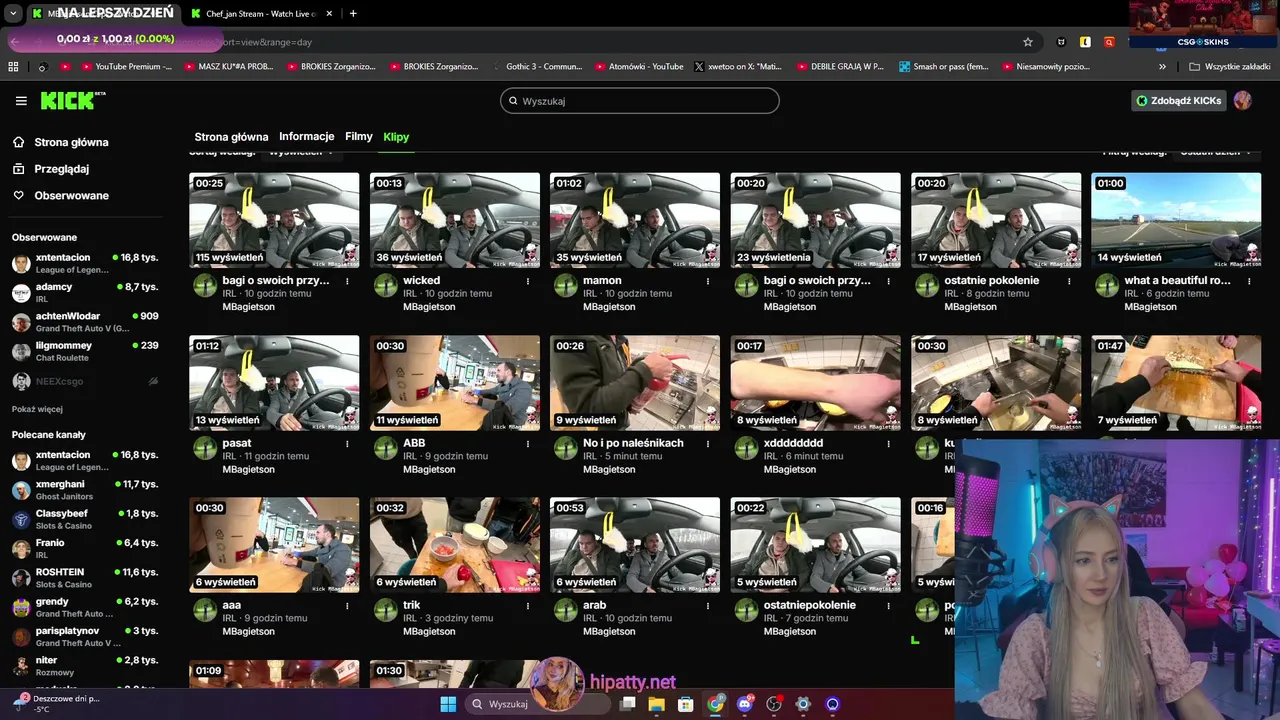This screenshot has height=720, width=1280.
Task: Open options menu for 'ABB' clip
Action: tap(528, 443)
